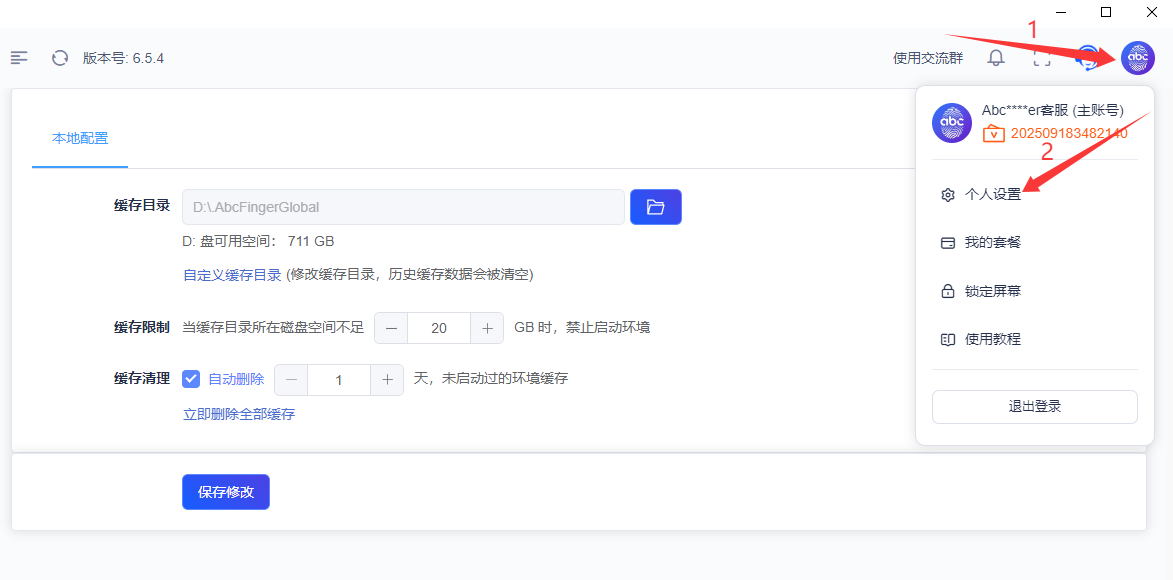Click the abc avatar in top-right corner
This screenshot has height=580, width=1173.
1138,58
